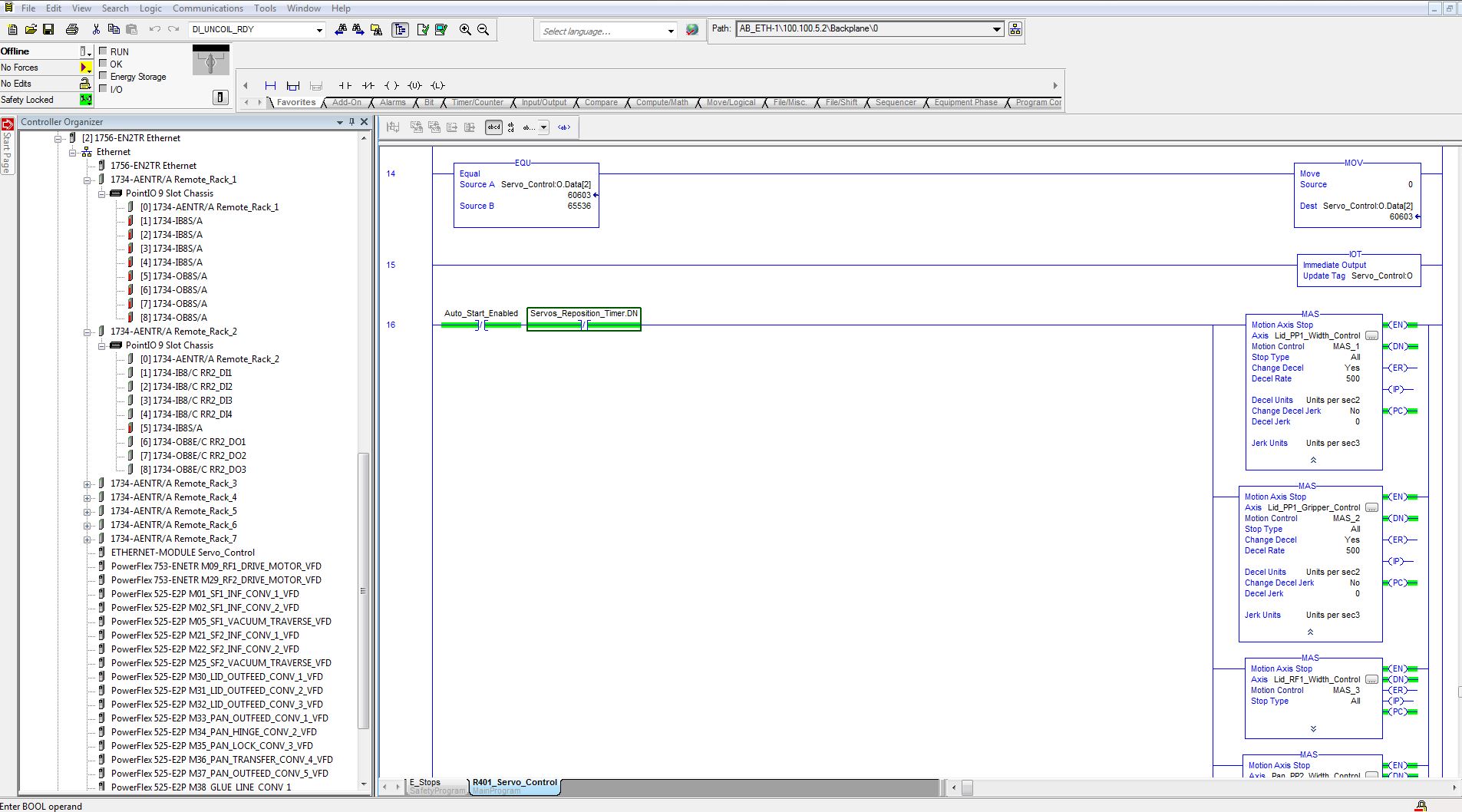Click the ladder editor horizontal scrollbar thumb
The height and width of the screenshot is (812, 1462).
(967, 787)
